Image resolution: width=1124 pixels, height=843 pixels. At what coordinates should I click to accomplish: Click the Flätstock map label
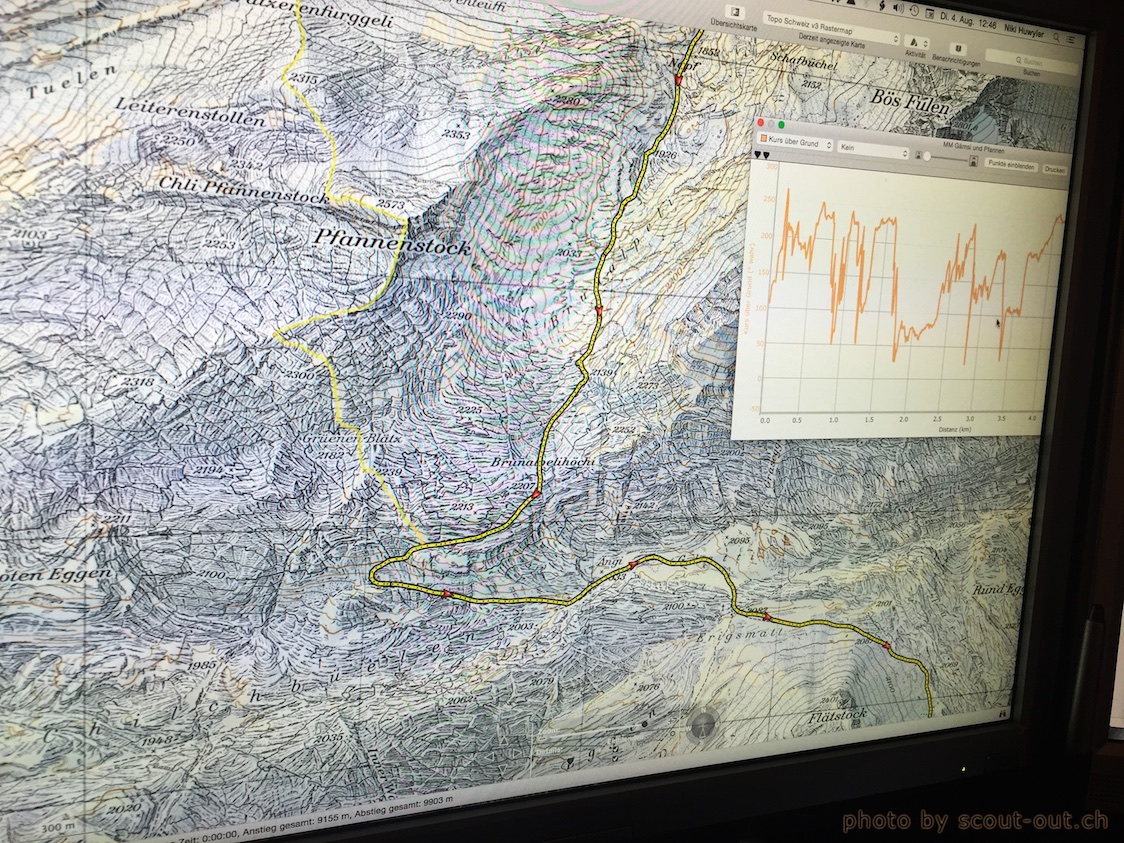tap(838, 715)
